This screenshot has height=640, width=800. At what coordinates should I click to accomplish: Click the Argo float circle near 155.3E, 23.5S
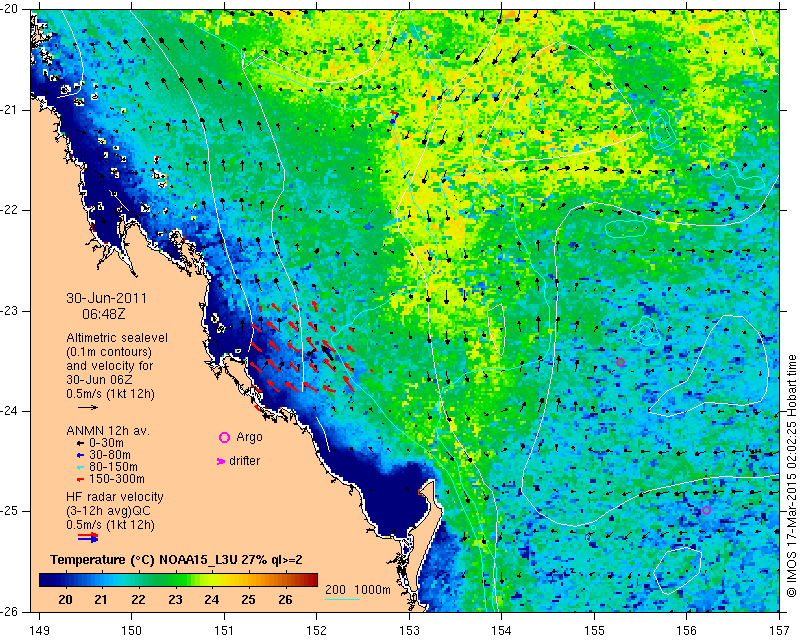(x=620, y=363)
